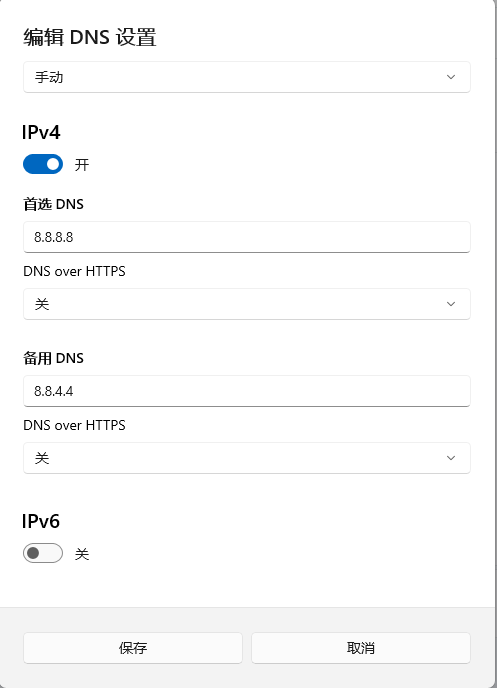Screen dimensions: 497x688
Task: Click the IPv6 section heading
Action: pos(41,521)
